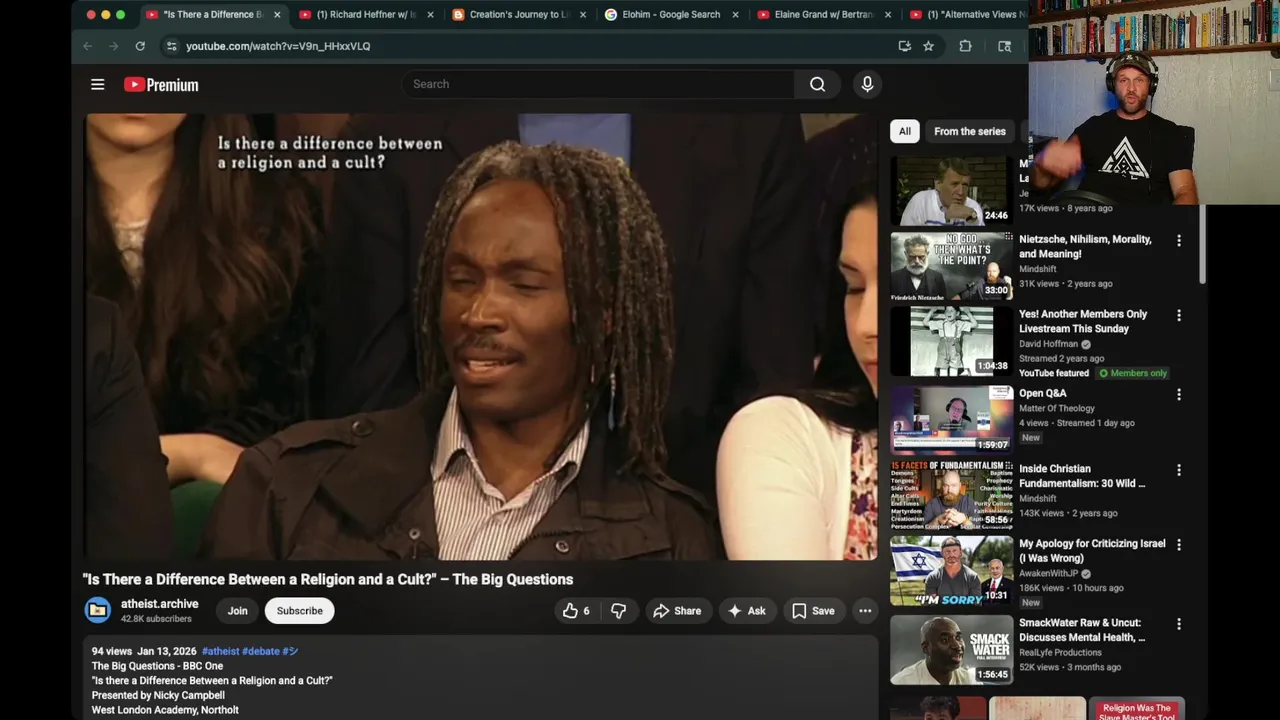Open more actions menu below video
The width and height of the screenshot is (1280, 720).
click(865, 611)
